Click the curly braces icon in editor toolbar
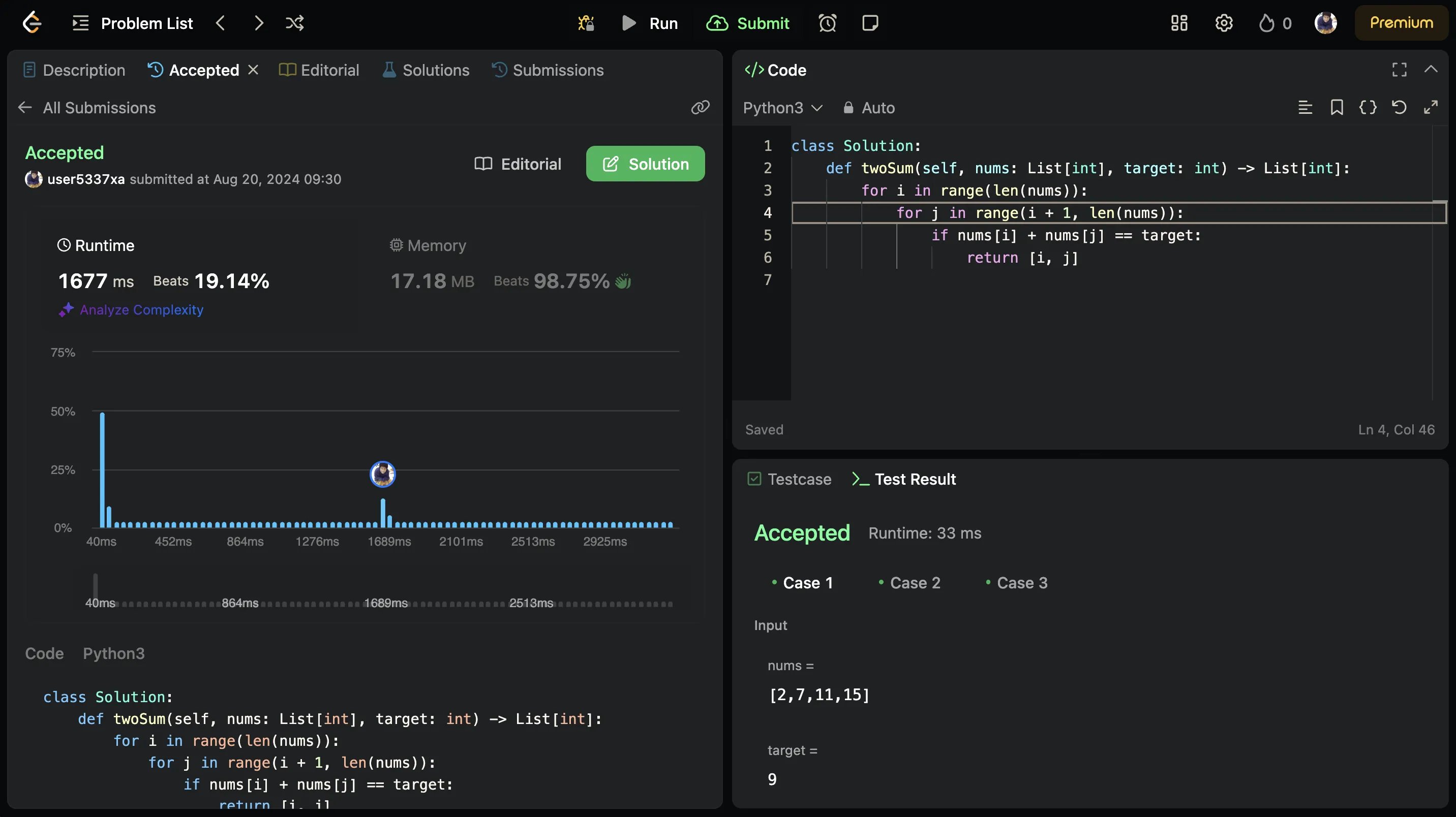Viewport: 1456px width, 817px height. click(x=1368, y=107)
